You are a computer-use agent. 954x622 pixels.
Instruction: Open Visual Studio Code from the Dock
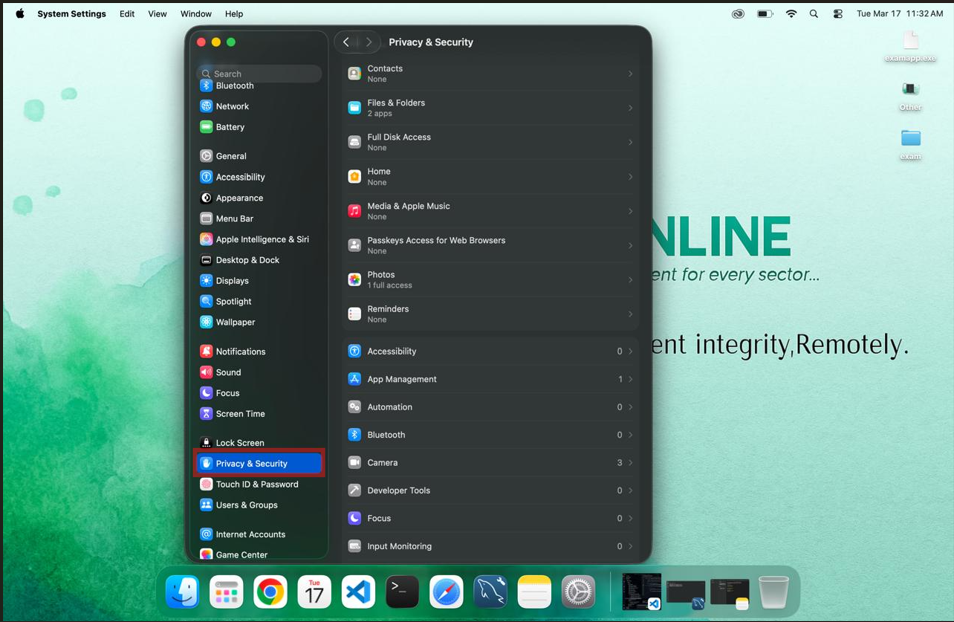[358, 592]
